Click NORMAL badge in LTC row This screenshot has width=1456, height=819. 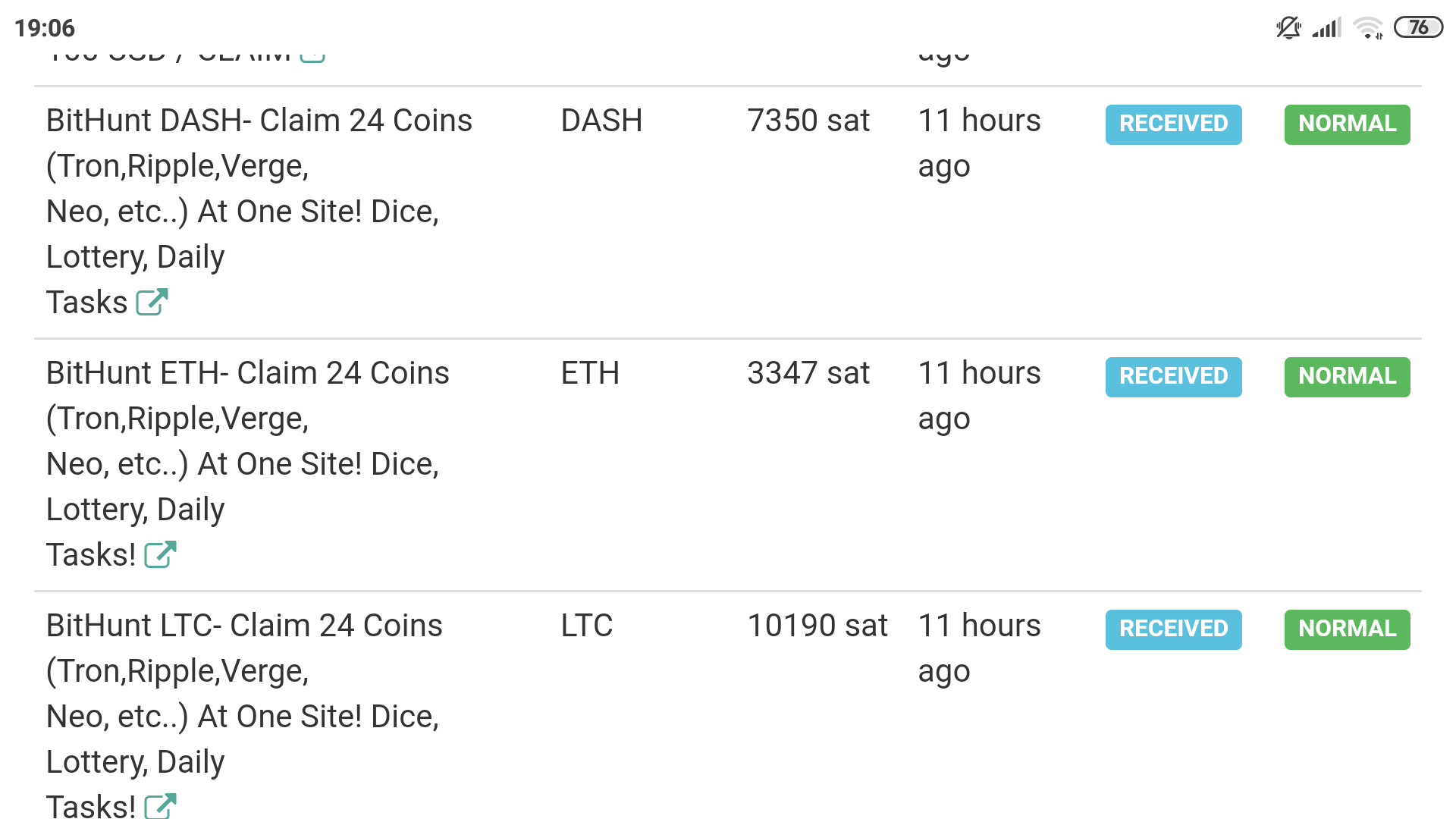[x=1347, y=629]
